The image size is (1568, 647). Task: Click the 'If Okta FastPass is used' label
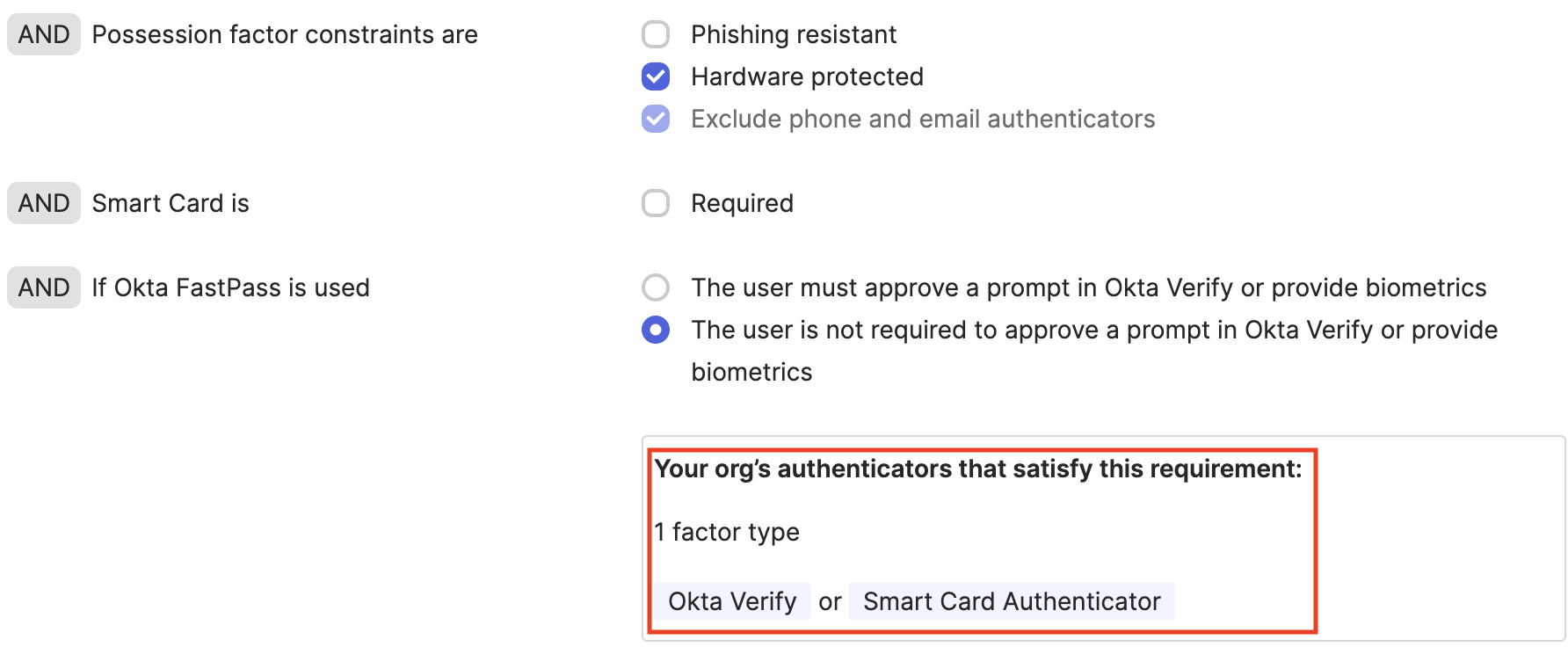[x=230, y=287]
